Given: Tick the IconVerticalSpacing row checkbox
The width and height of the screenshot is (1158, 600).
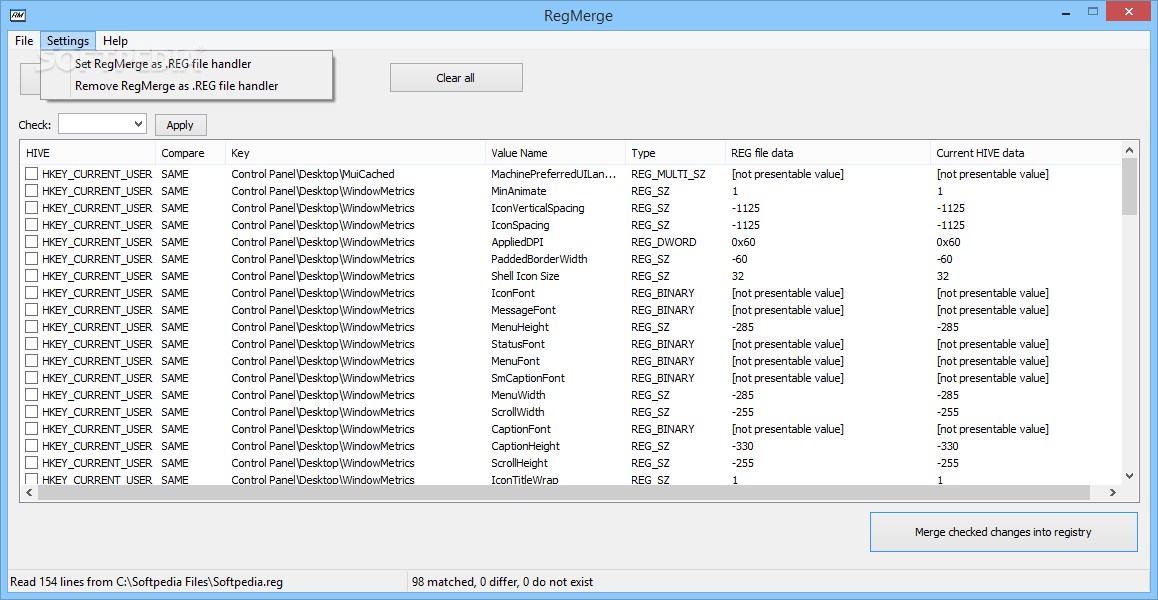Looking at the screenshot, I should [32, 208].
